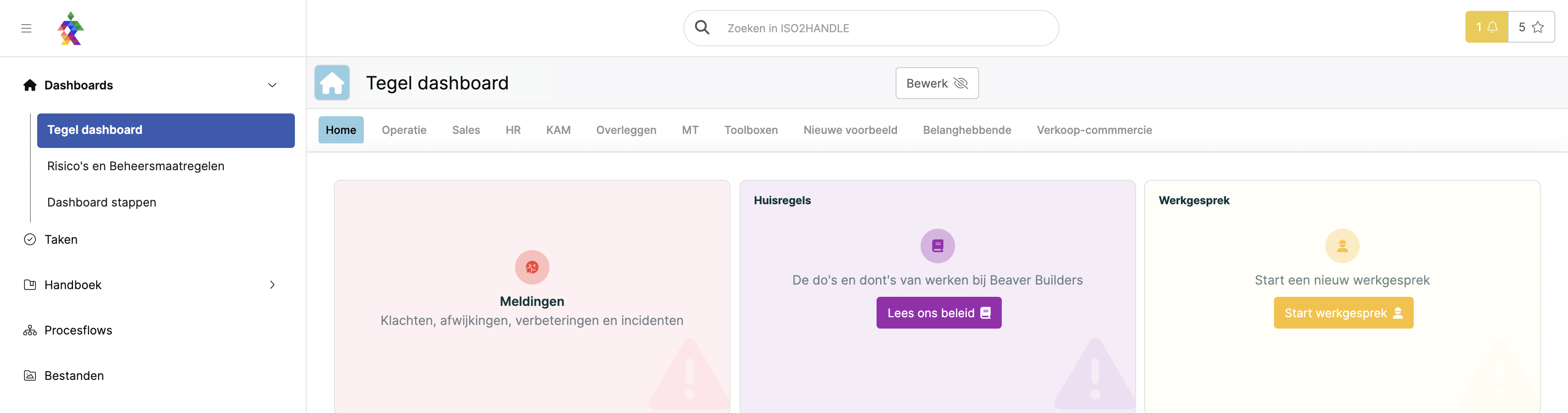Click the Procesflows diagram icon
This screenshot has height=413, width=1568.
pos(30,330)
